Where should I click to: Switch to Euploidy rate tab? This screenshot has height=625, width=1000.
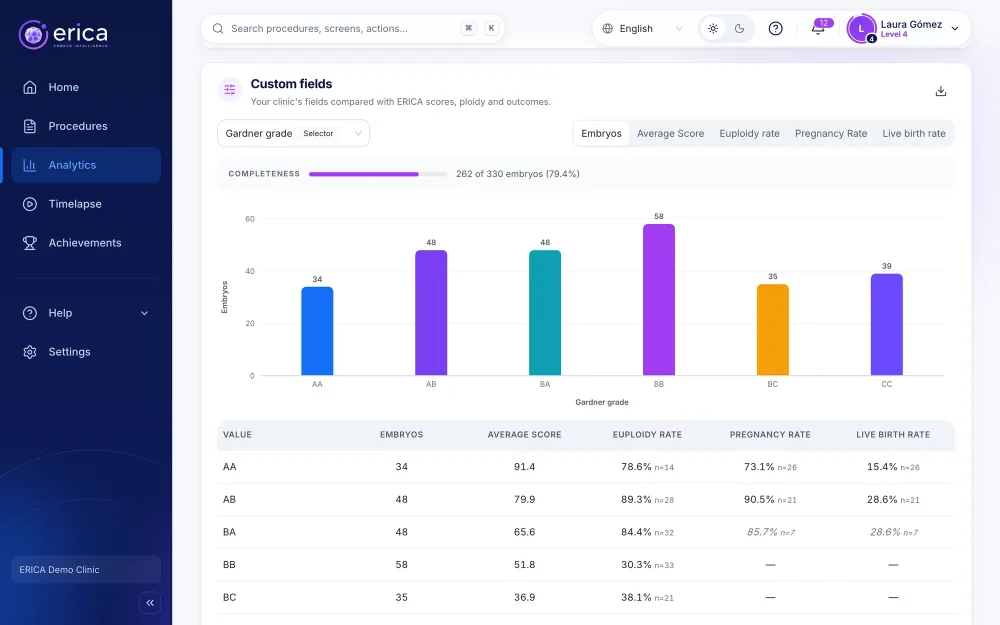click(x=749, y=133)
